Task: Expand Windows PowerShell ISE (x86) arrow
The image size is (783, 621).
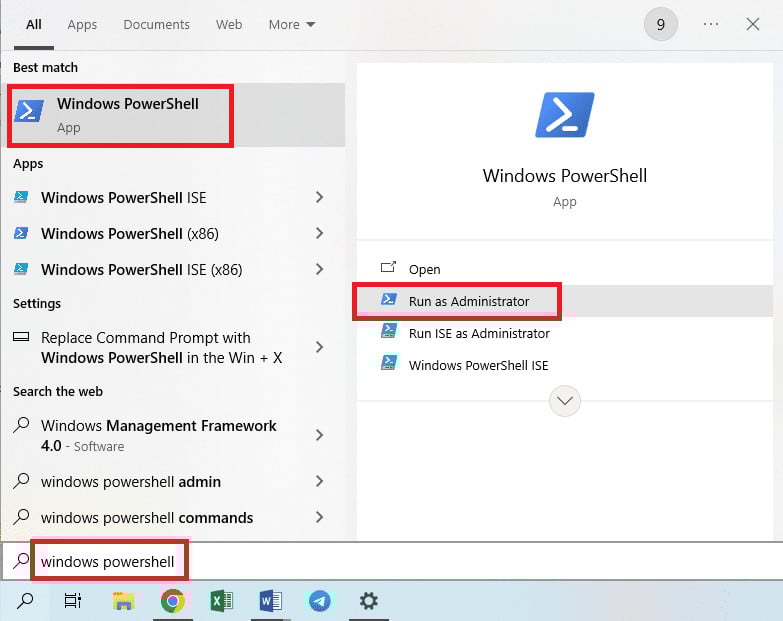Action: (320, 269)
